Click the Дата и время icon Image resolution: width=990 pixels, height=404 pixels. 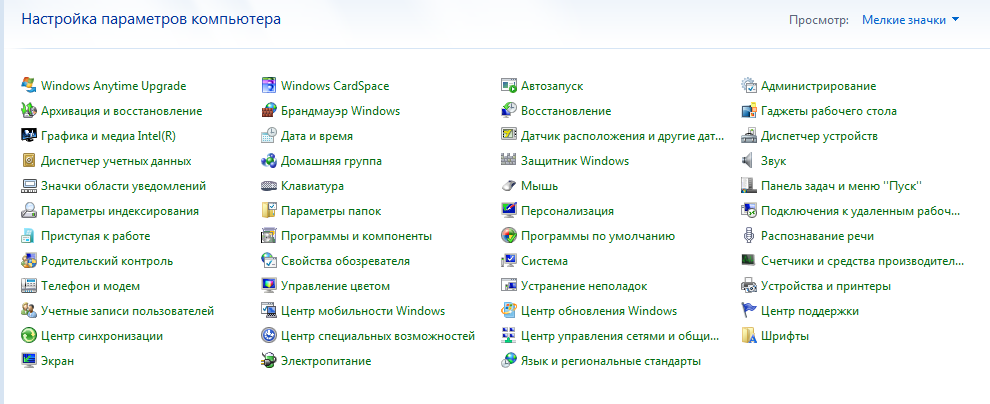(x=269, y=135)
